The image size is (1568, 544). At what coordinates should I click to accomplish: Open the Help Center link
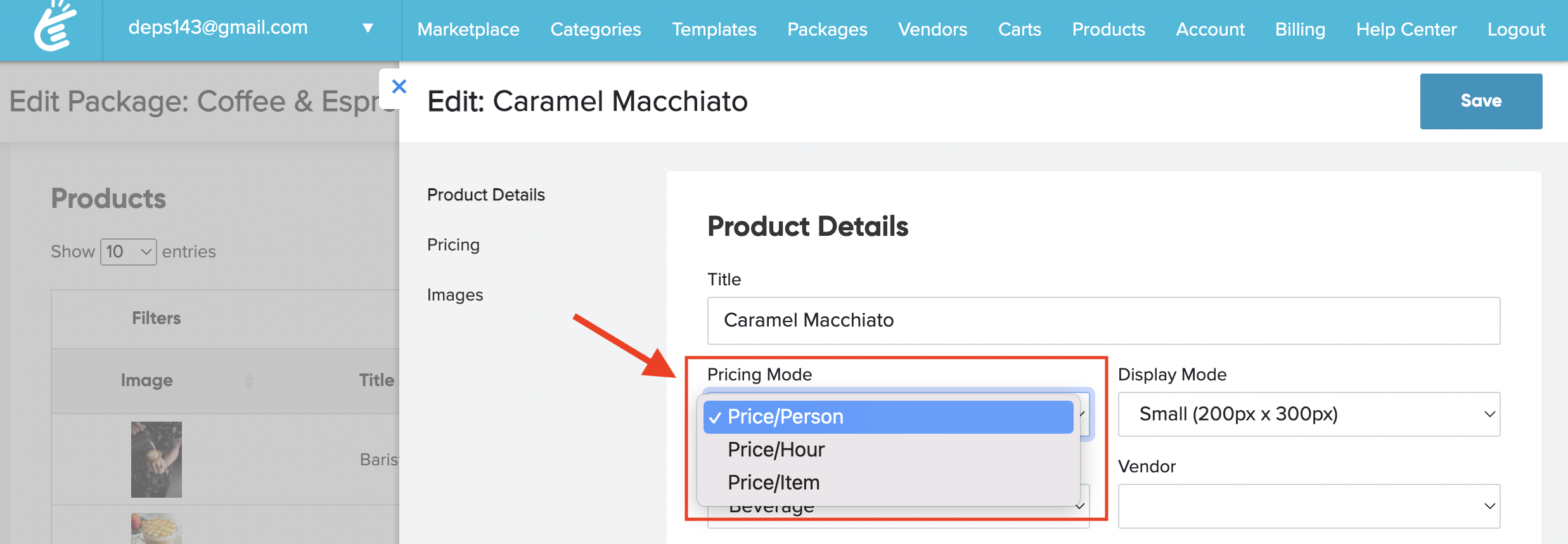pos(1406,29)
